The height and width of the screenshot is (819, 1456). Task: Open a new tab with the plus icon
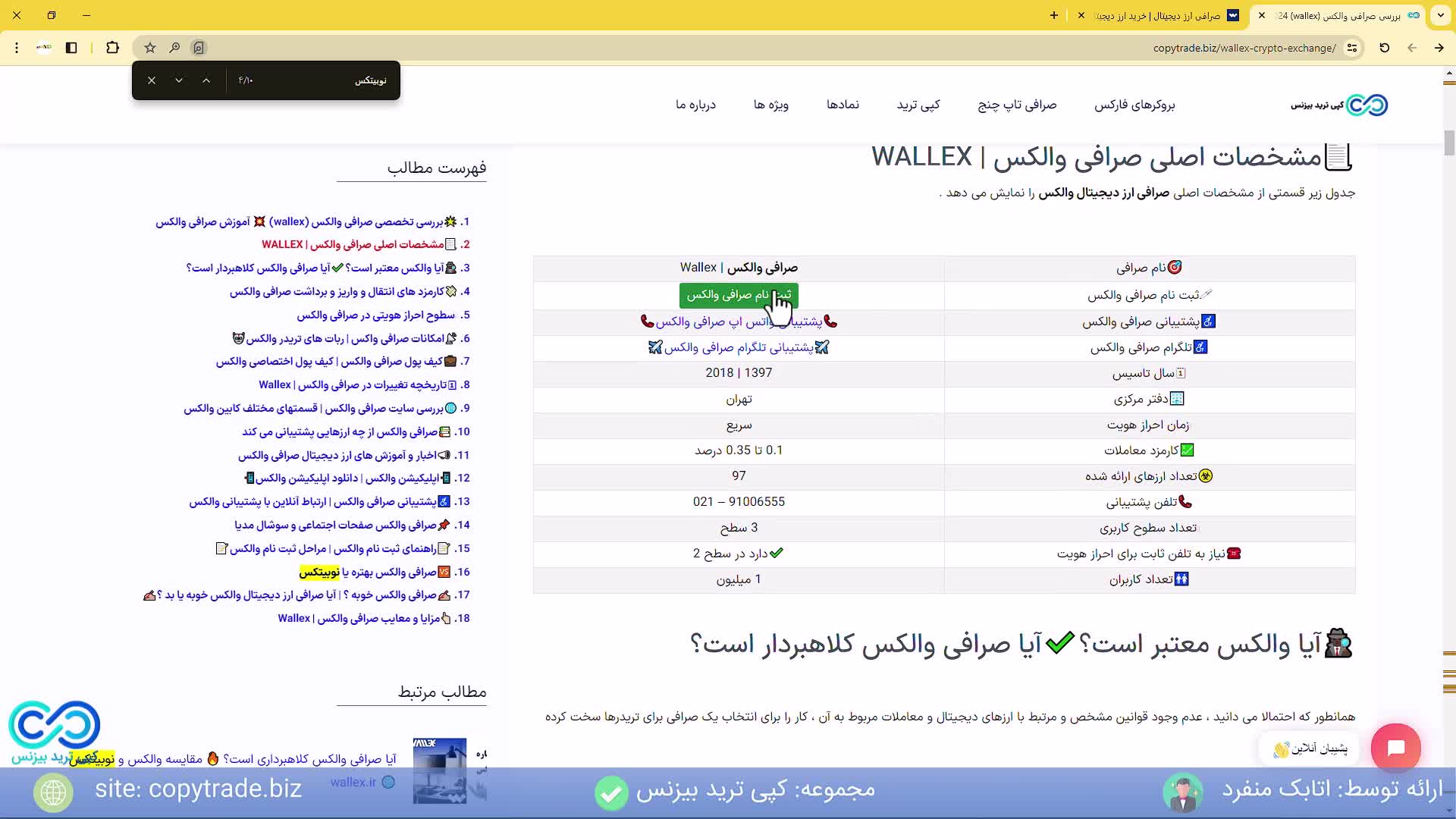tap(1053, 15)
